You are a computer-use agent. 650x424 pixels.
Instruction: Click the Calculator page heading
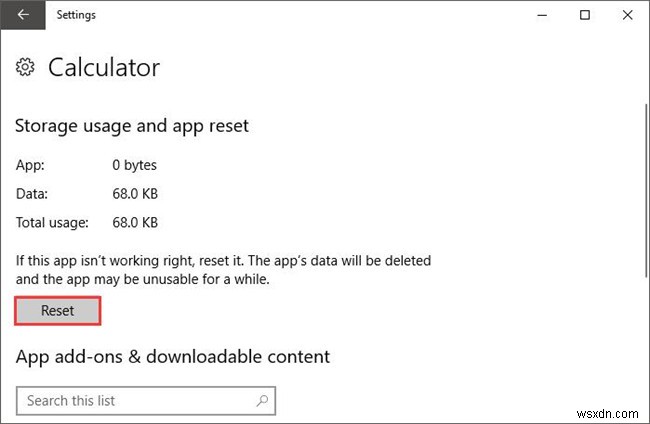[104, 68]
